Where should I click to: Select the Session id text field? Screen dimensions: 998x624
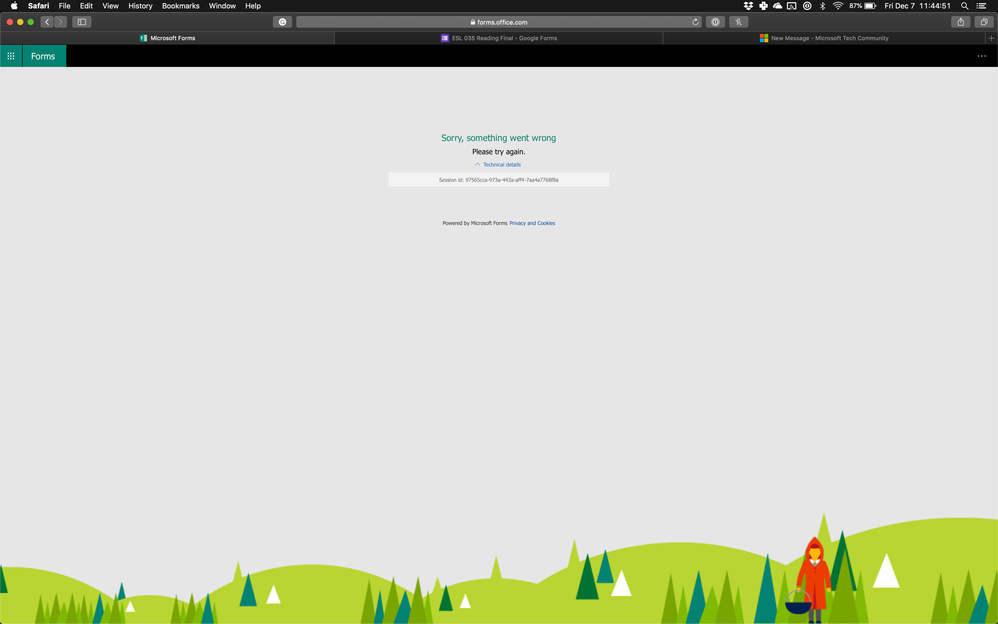click(x=499, y=179)
